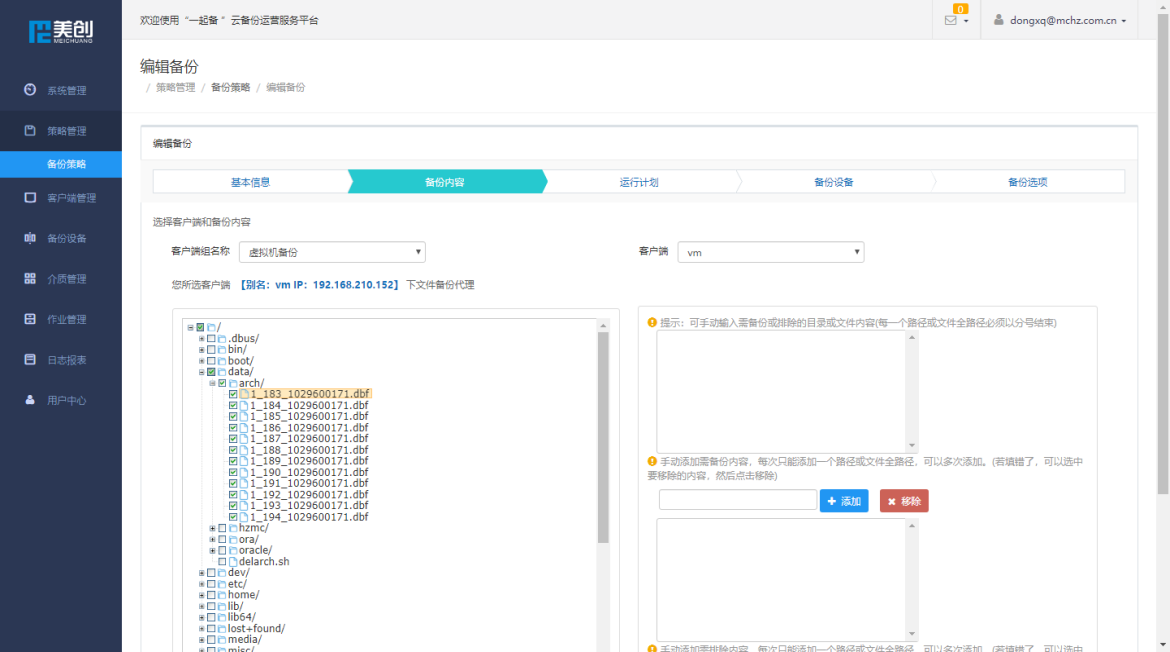Click the 备份设备 sidebar icon
The width and height of the screenshot is (1170, 652).
[30, 238]
